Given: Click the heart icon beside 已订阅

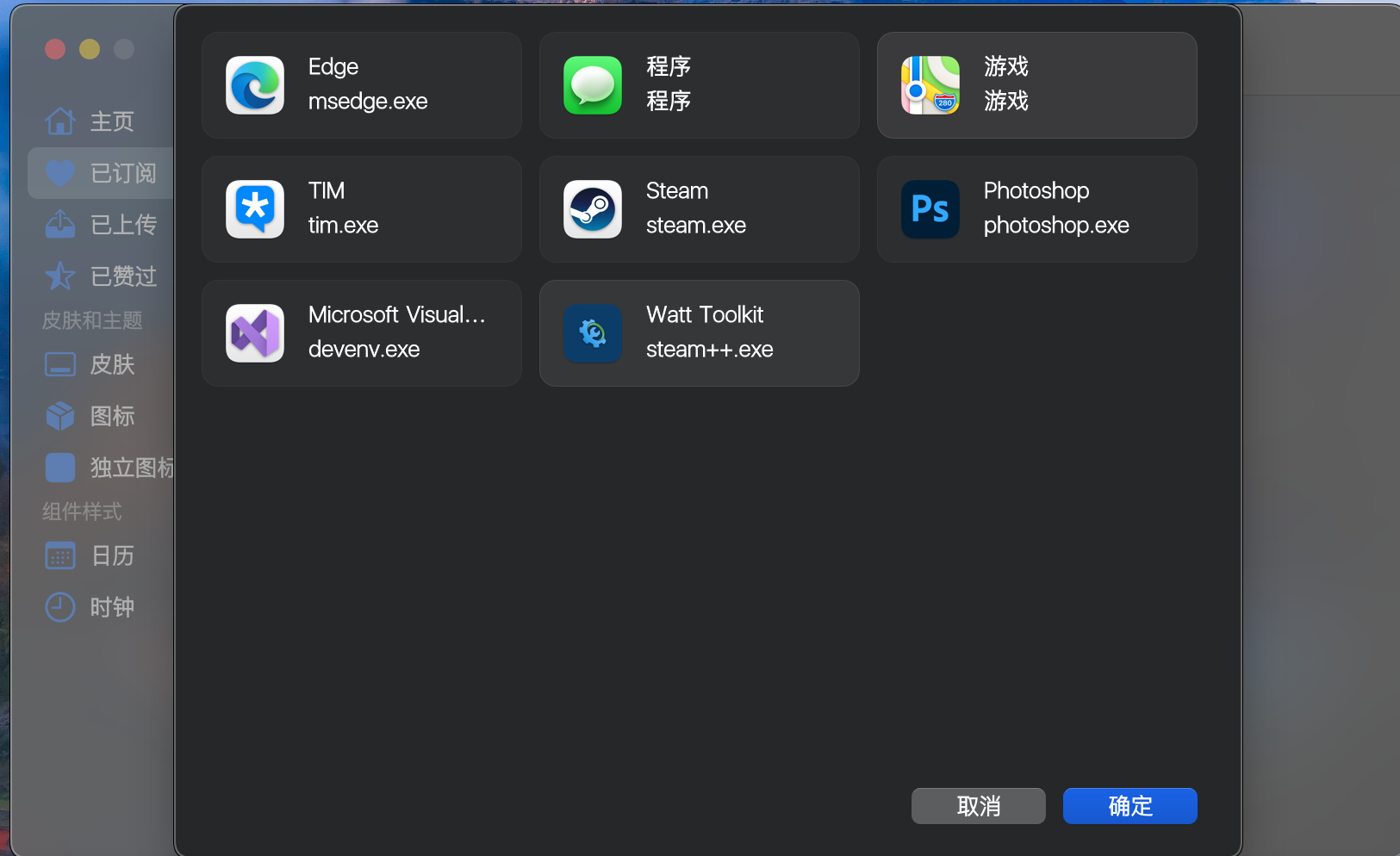Looking at the screenshot, I should [60, 173].
